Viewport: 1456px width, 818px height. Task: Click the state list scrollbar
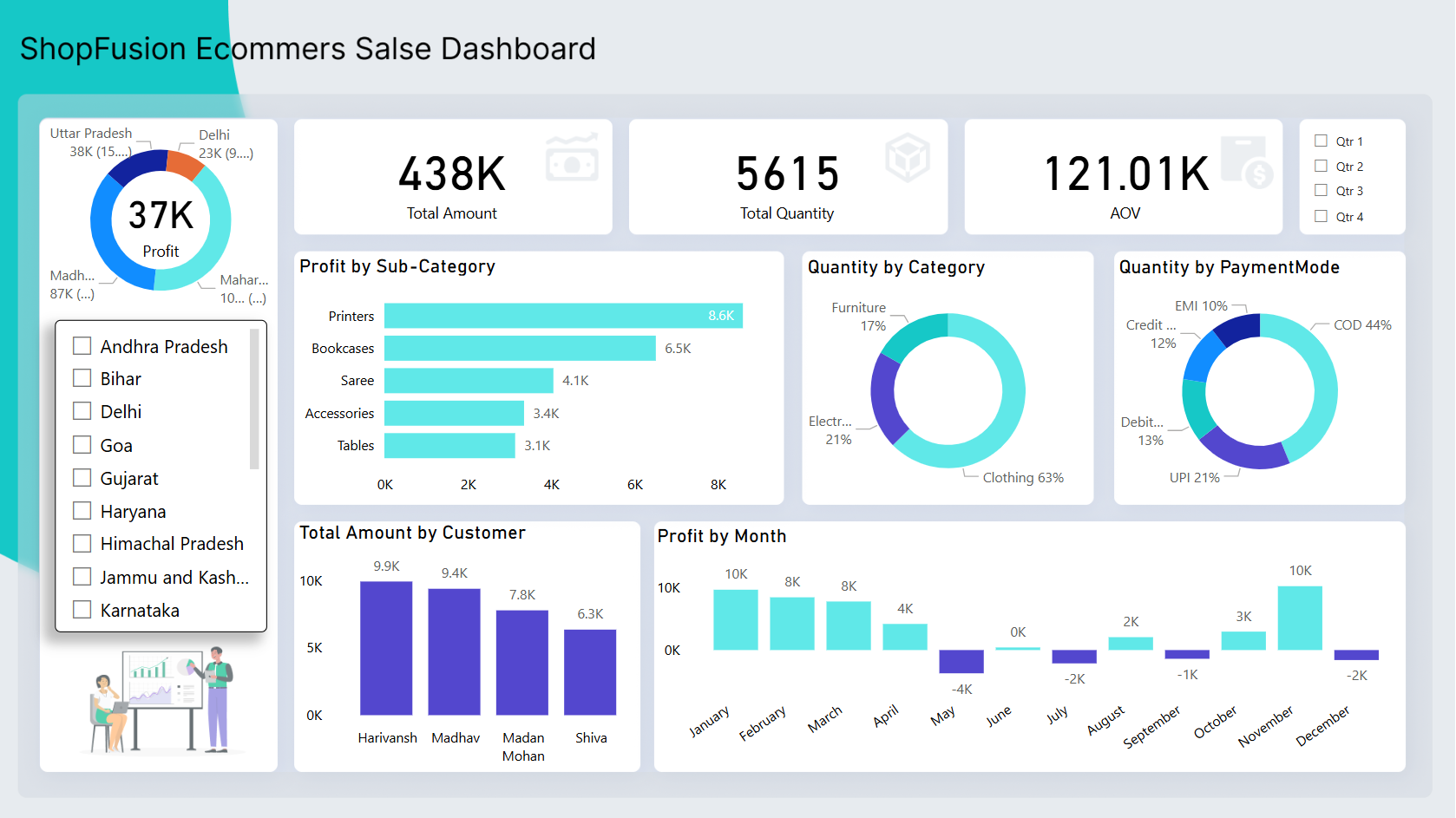[x=254, y=399]
